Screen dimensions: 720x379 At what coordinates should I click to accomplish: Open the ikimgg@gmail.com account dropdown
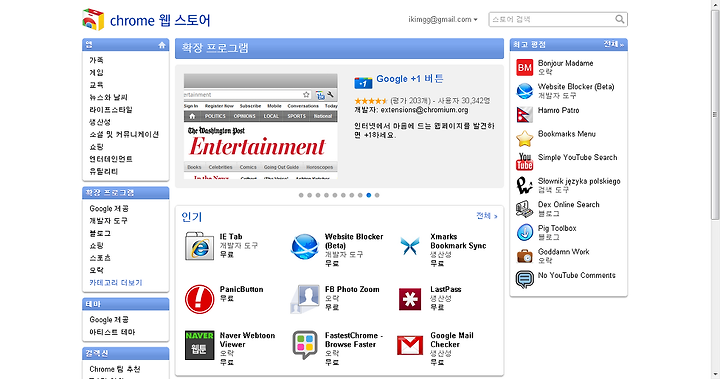point(443,19)
